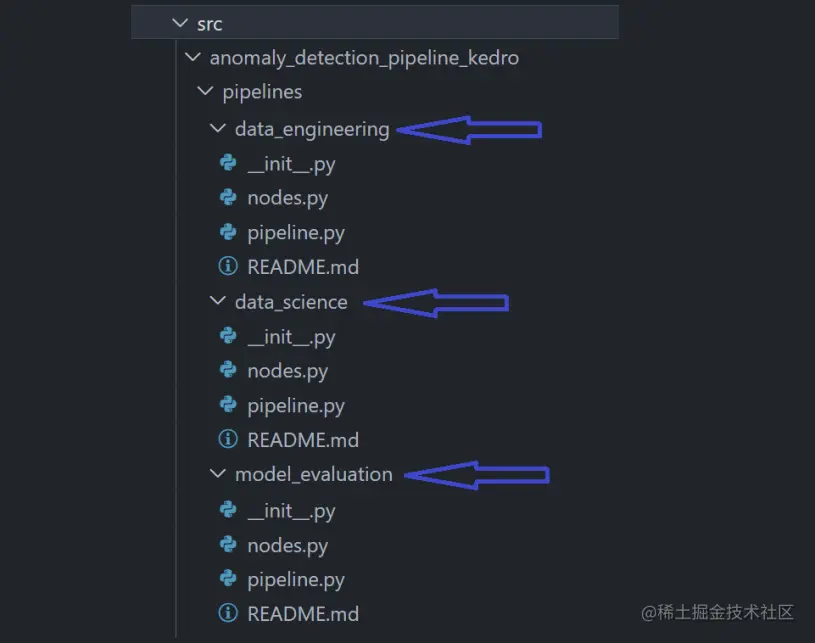
Task: Collapse the pipelines folder
Action: tap(204, 91)
